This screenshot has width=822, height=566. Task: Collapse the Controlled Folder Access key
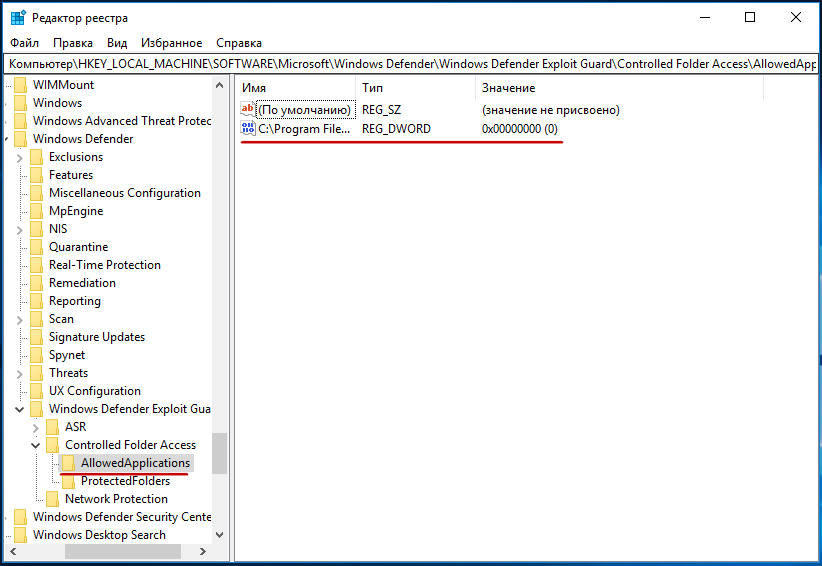pos(36,445)
